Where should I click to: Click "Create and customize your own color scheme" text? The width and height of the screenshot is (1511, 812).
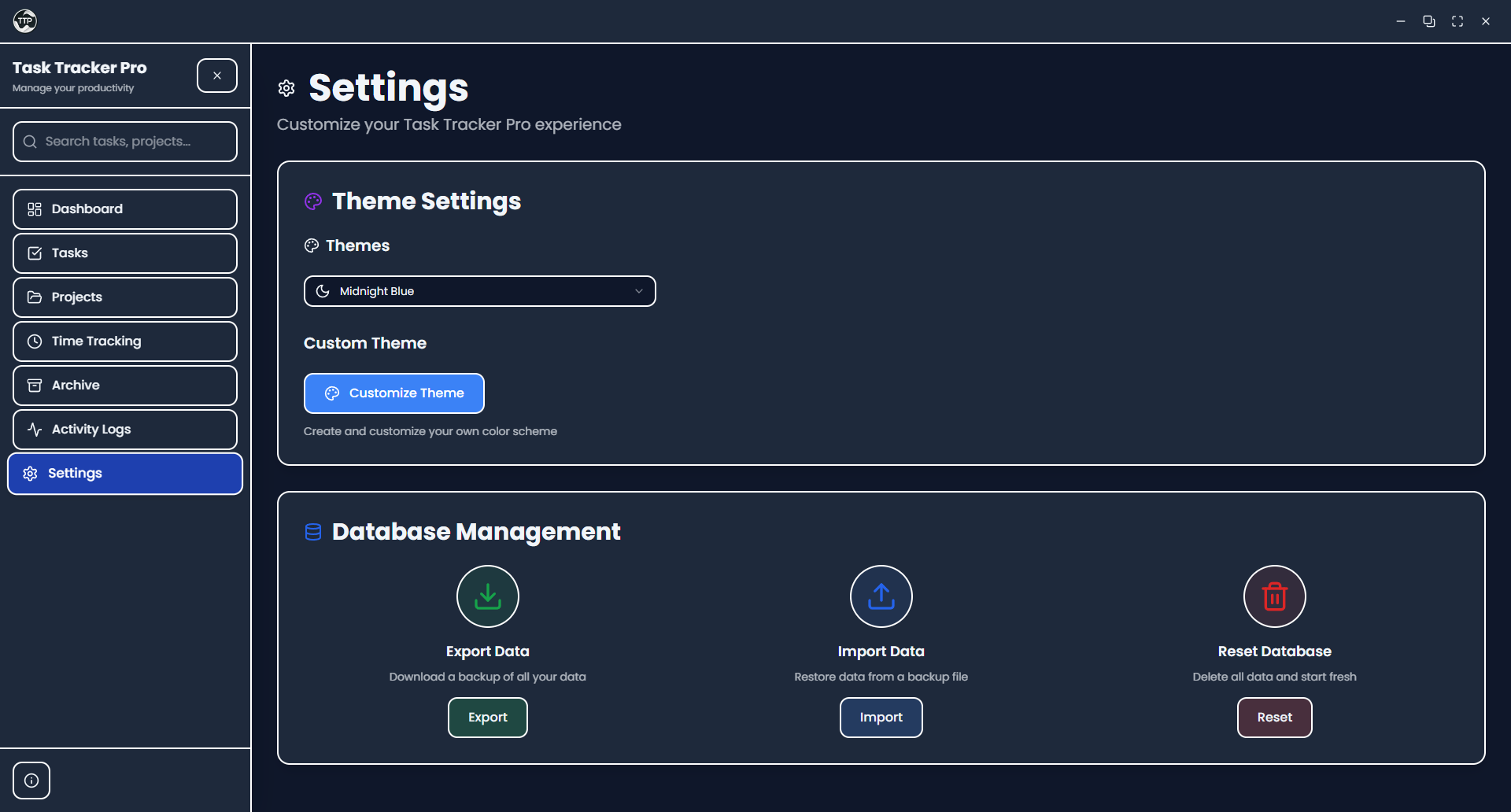pyautogui.click(x=430, y=431)
